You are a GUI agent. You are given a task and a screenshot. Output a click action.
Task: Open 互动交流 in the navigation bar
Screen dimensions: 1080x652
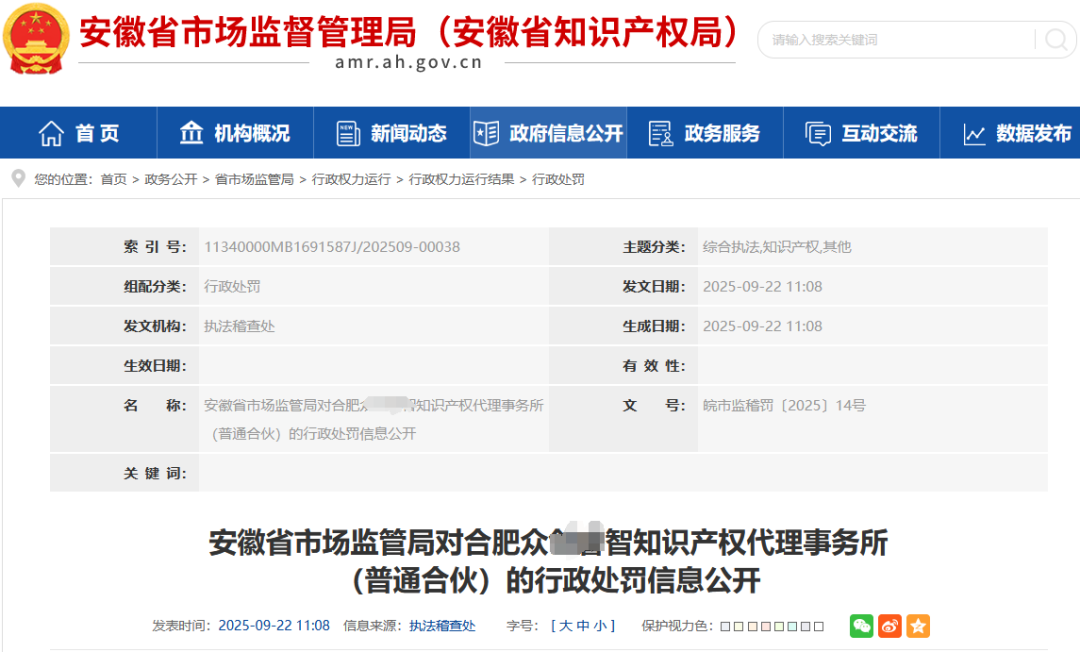tap(862, 133)
